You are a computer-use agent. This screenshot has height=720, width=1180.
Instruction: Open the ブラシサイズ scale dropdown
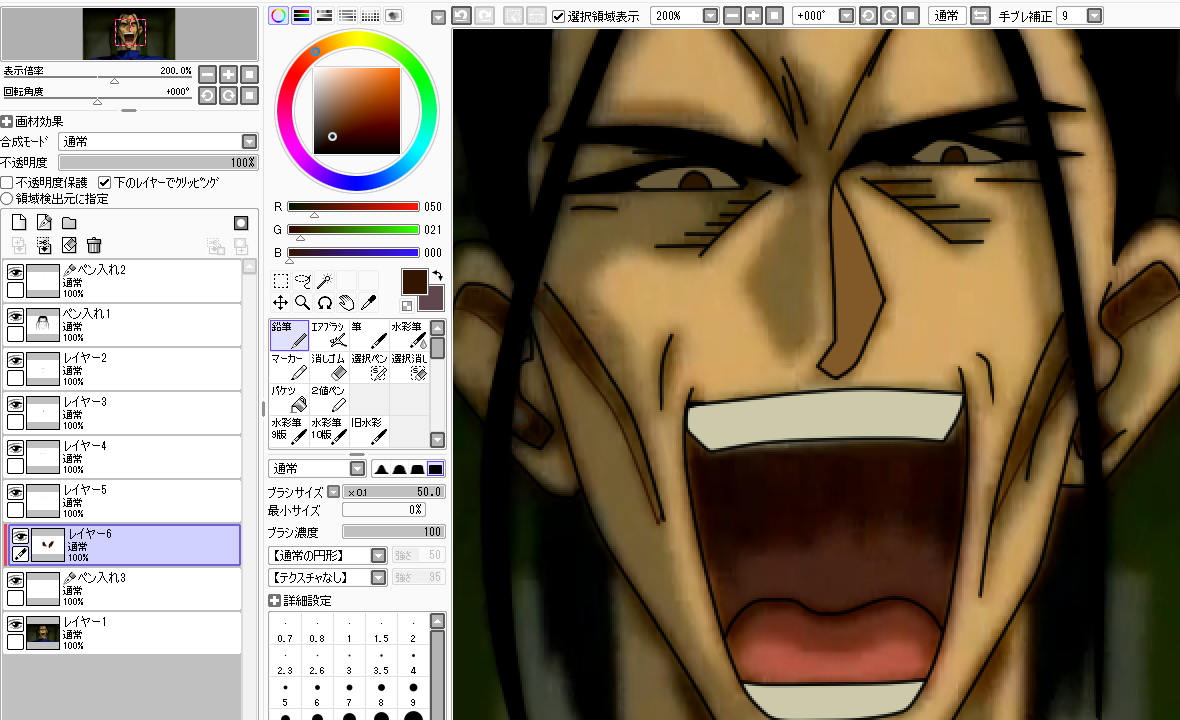click(x=333, y=492)
